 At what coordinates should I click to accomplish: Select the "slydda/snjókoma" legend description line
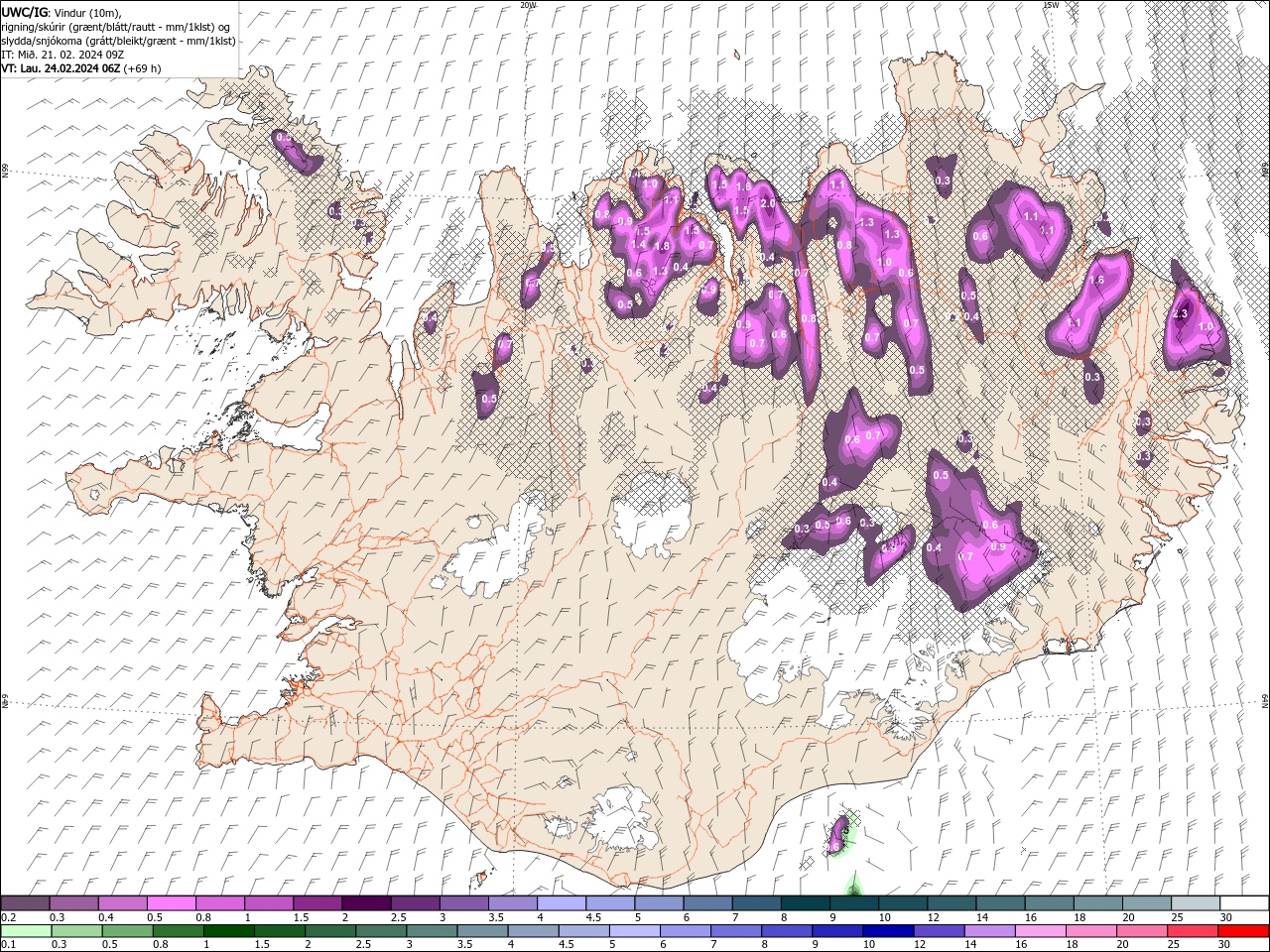pyautogui.click(x=119, y=41)
